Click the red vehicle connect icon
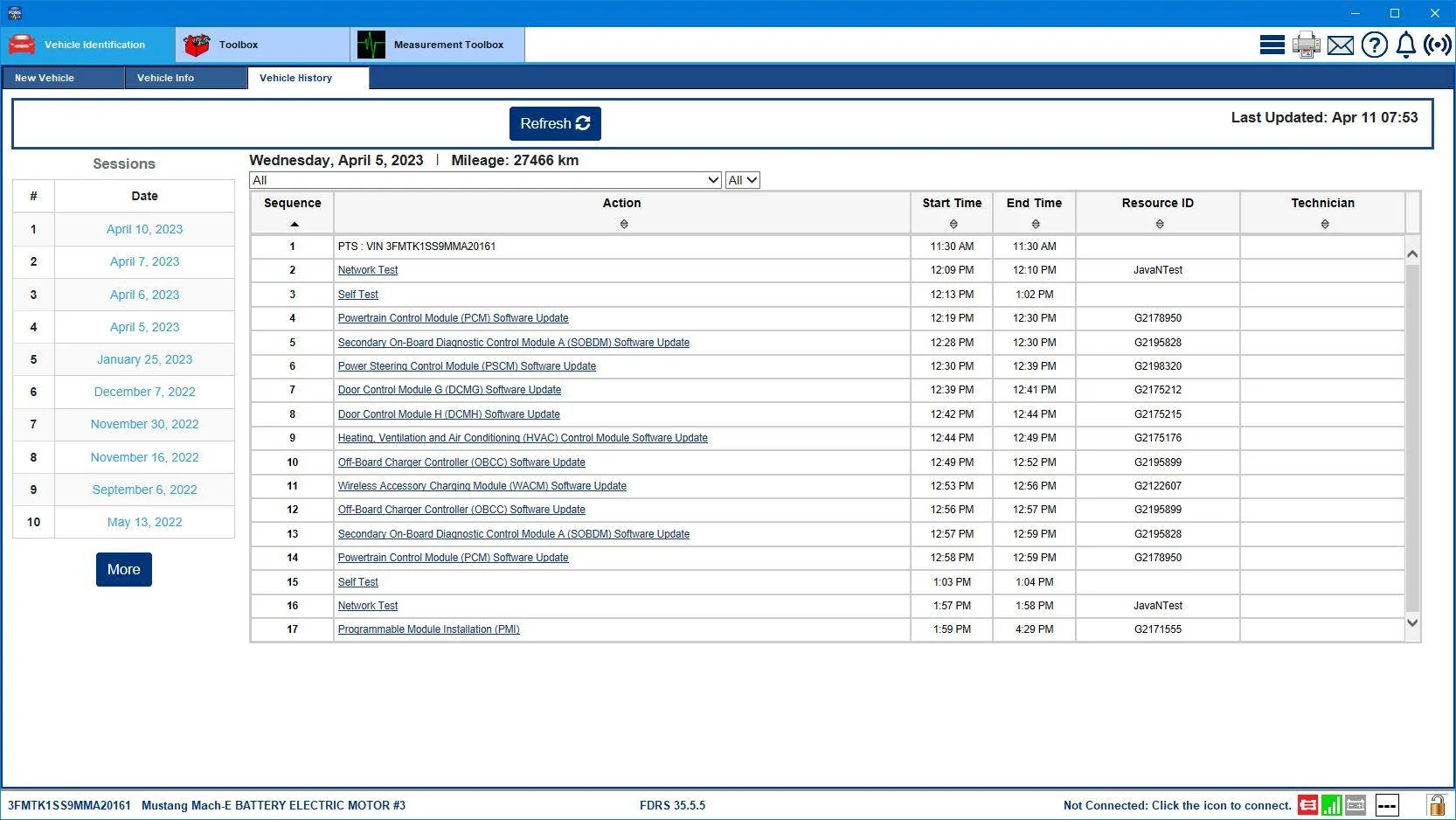This screenshot has height=820, width=1456. pyautogui.click(x=1307, y=805)
